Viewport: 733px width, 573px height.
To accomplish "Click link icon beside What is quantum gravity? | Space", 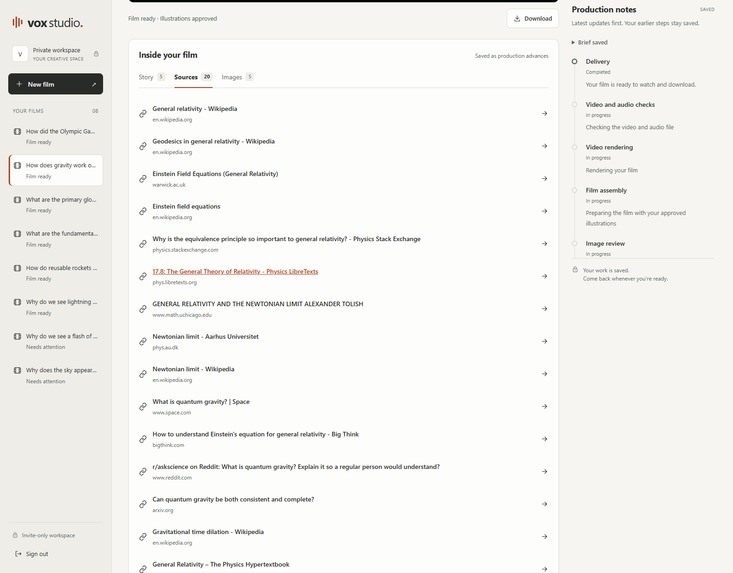I will click(x=143, y=407).
